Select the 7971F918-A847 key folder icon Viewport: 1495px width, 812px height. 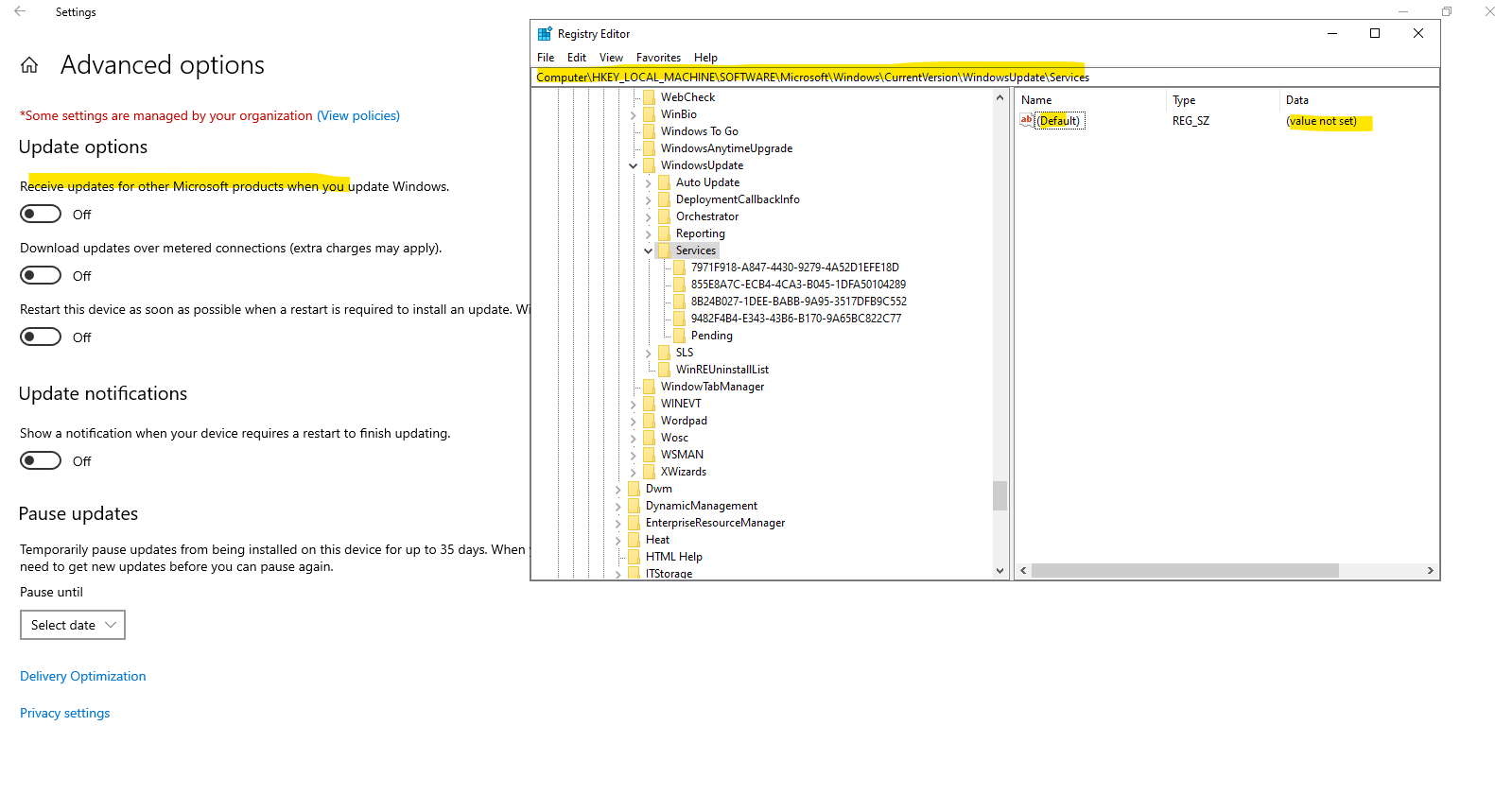[679, 268]
